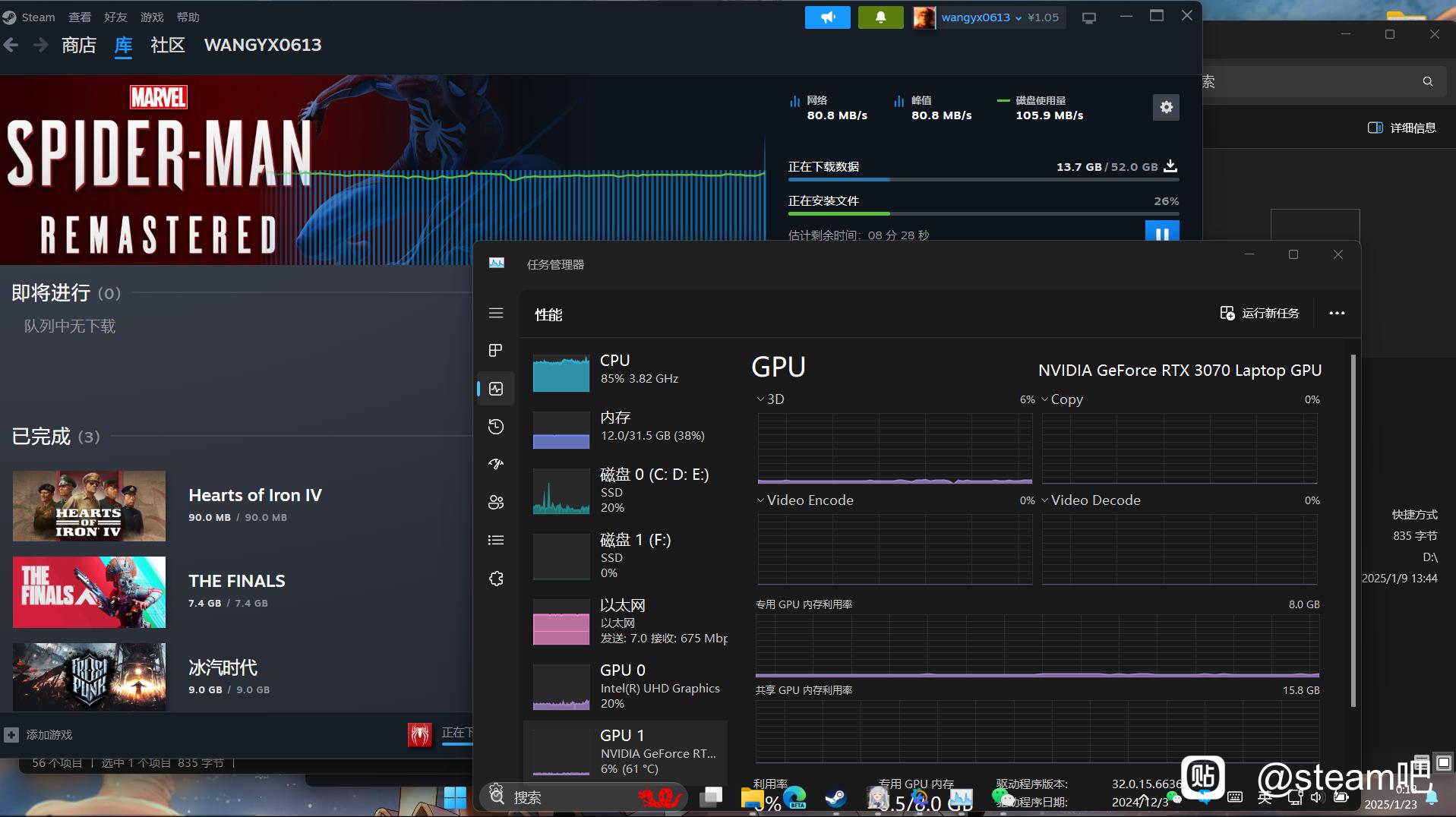Click Task Manager performance vertical scrollbar
The image size is (1456, 817).
coord(1353,530)
